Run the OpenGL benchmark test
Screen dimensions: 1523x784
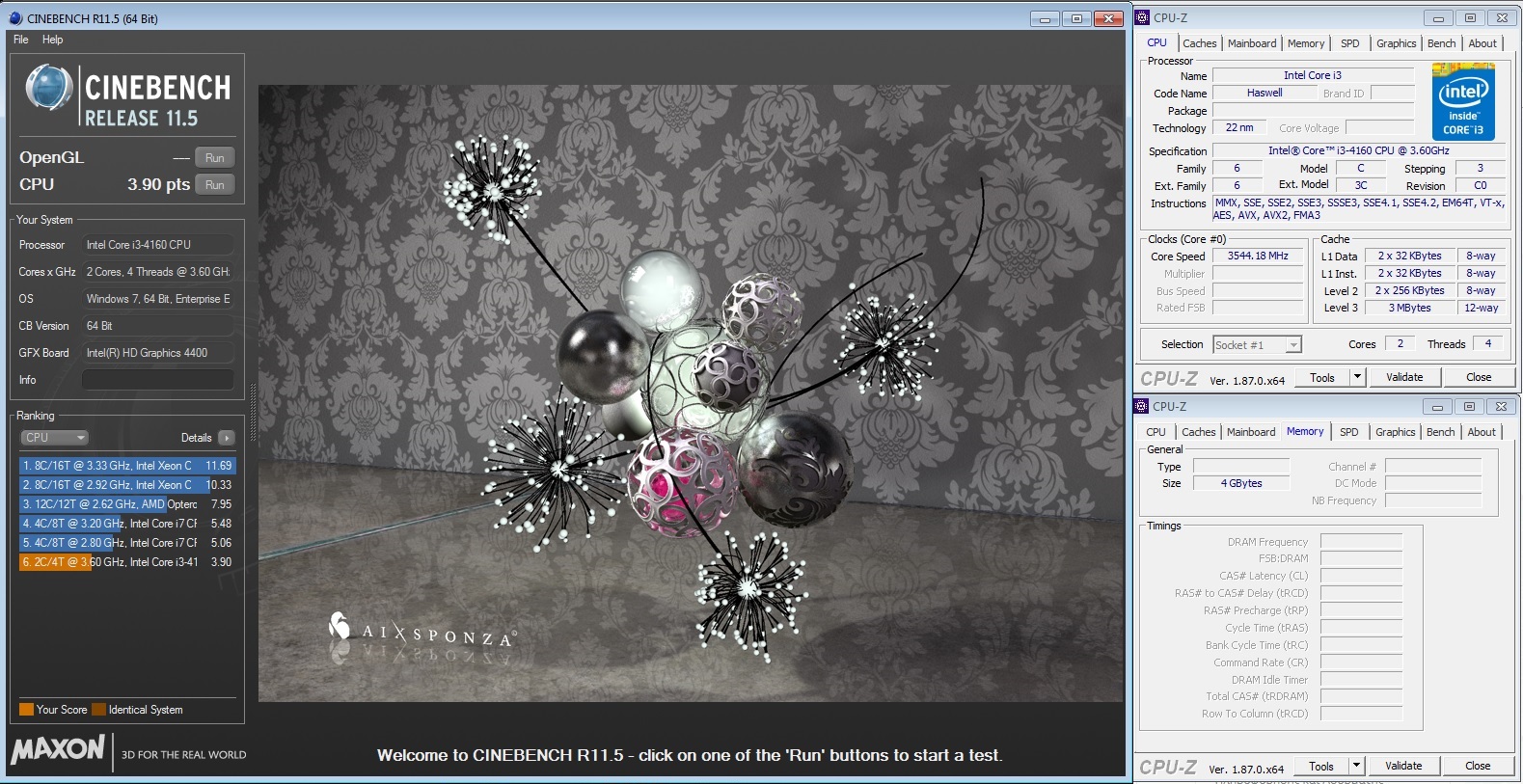pyautogui.click(x=215, y=158)
